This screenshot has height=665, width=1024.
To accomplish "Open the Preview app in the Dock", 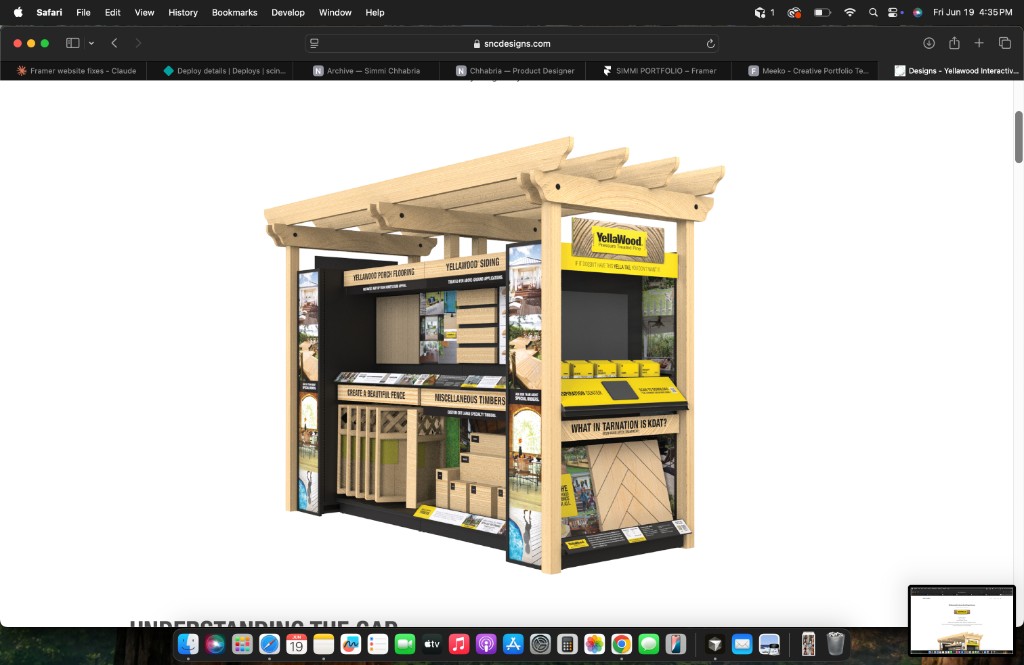I will click(769, 645).
